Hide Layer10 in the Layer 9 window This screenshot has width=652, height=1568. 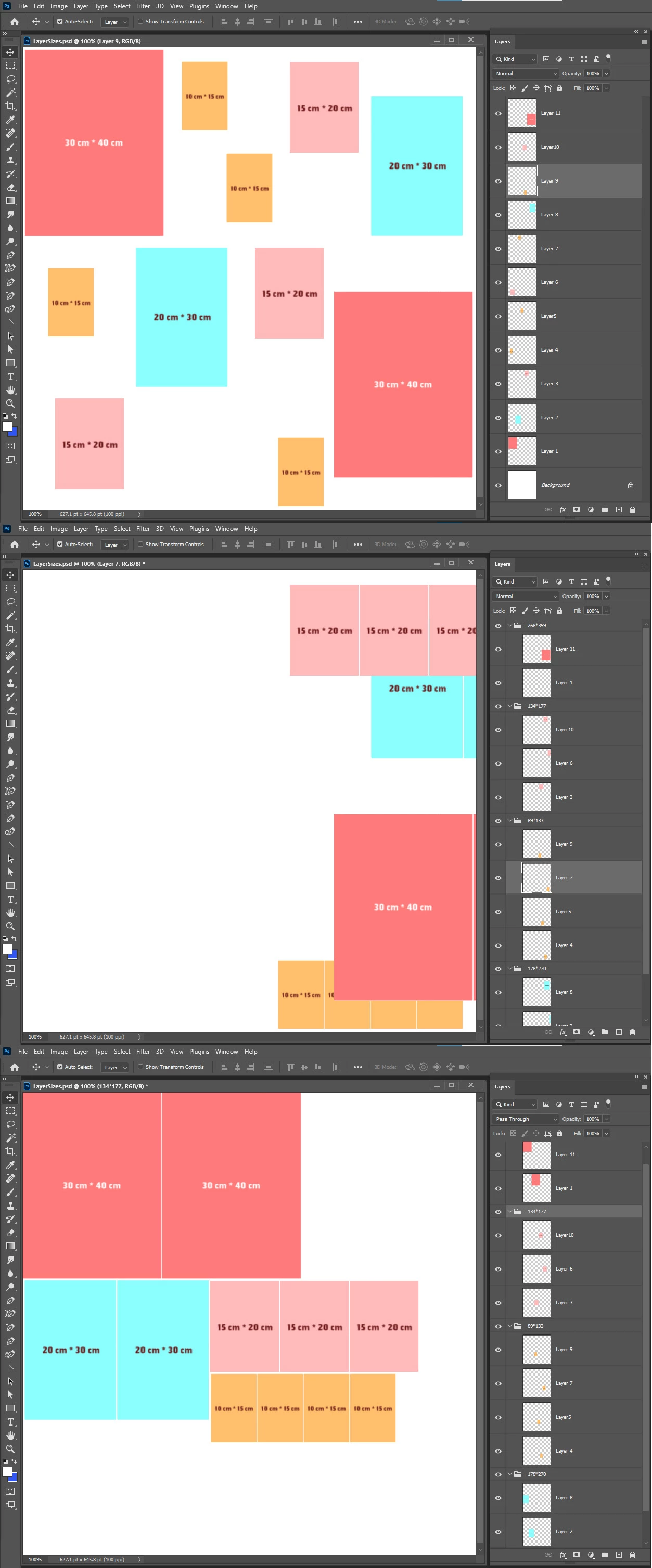(x=498, y=147)
